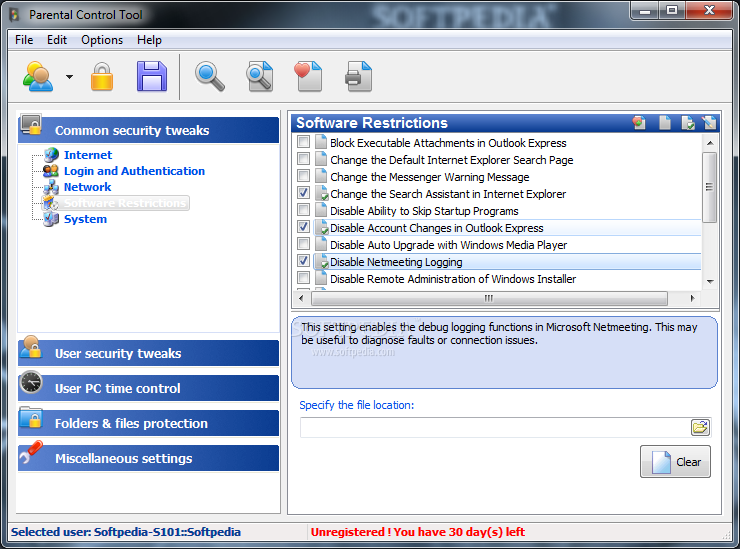The height and width of the screenshot is (549, 740).
Task: Check Disable Ability to Skip Startup Programs
Action: click(x=303, y=210)
